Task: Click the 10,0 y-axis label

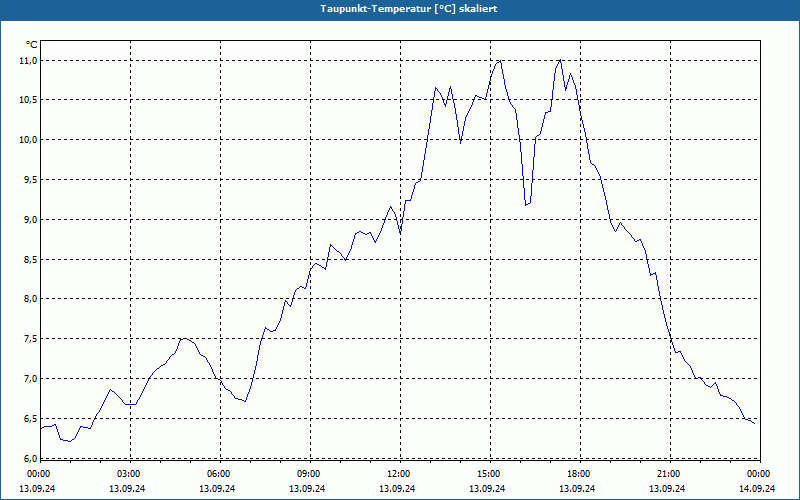Action: (29, 140)
